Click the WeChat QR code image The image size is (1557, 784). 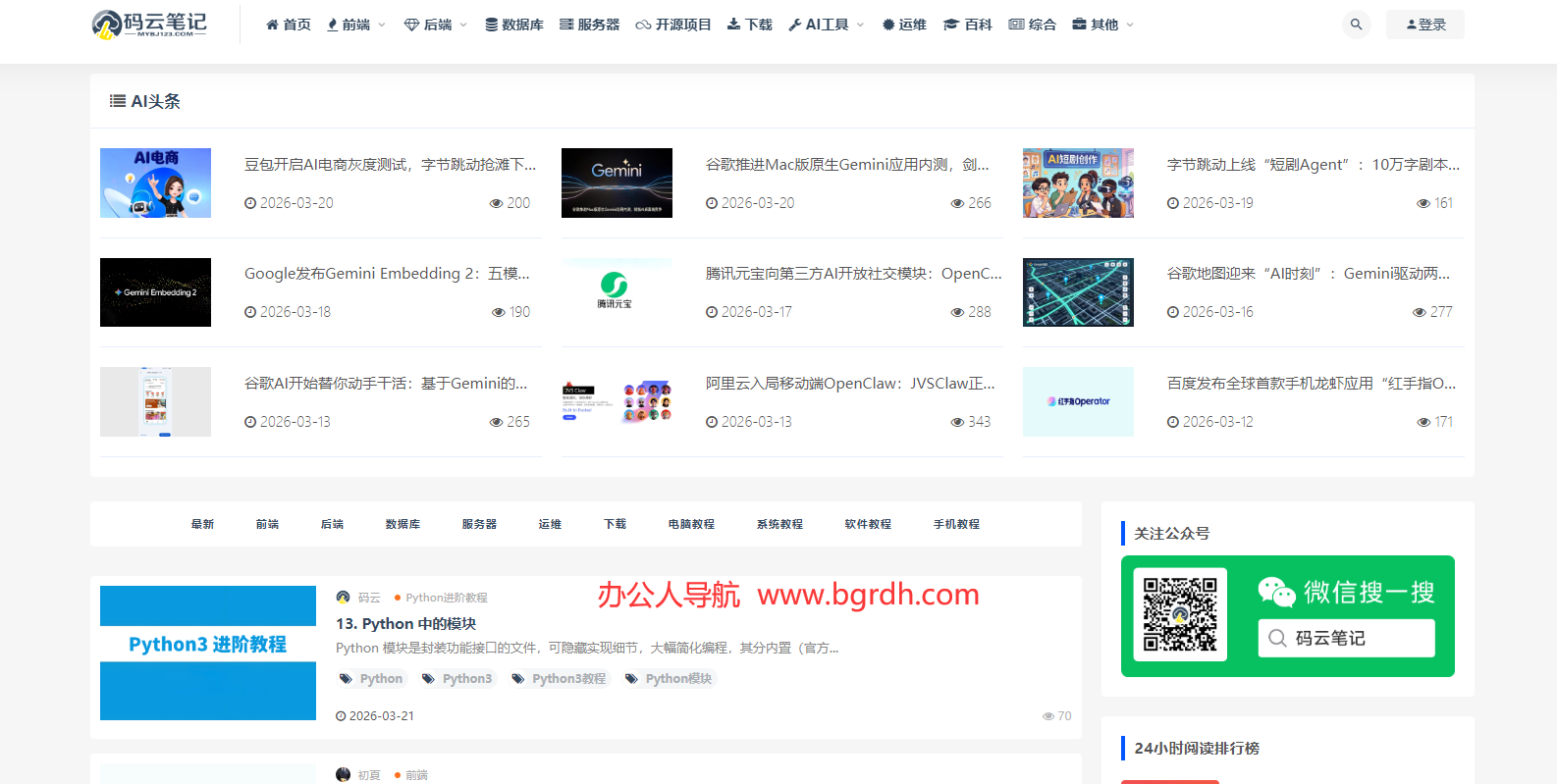pyautogui.click(x=1180, y=614)
